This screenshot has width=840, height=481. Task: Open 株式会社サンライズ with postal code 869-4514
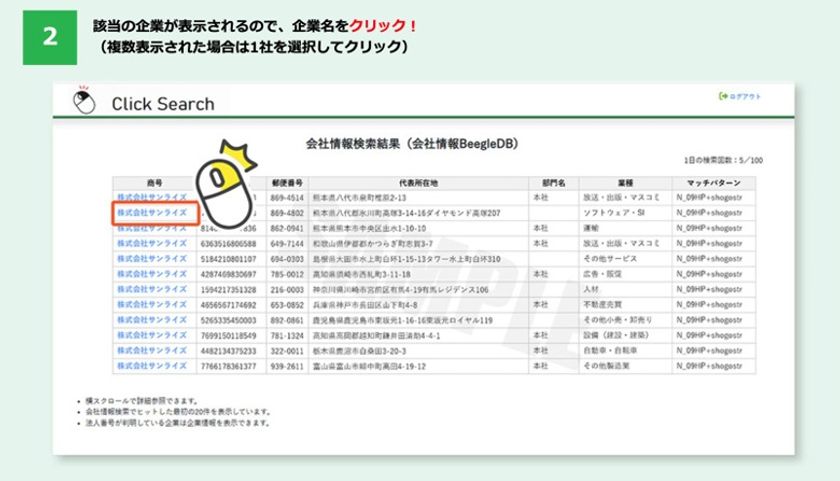[x=152, y=197]
